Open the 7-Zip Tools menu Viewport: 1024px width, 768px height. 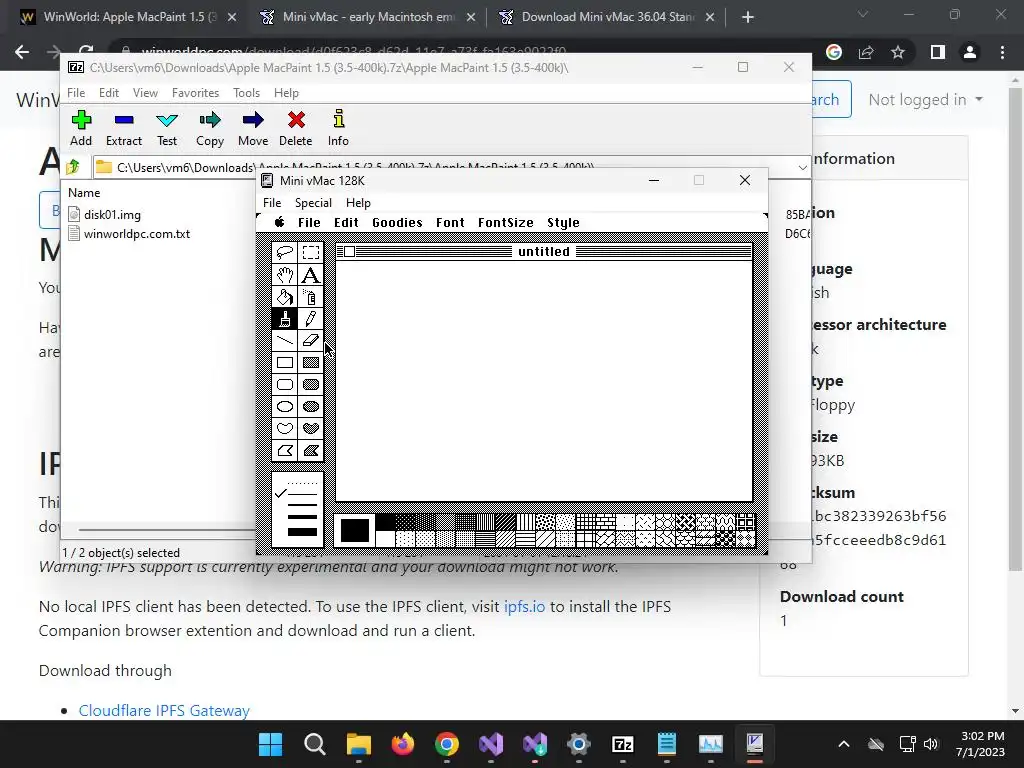click(x=246, y=93)
